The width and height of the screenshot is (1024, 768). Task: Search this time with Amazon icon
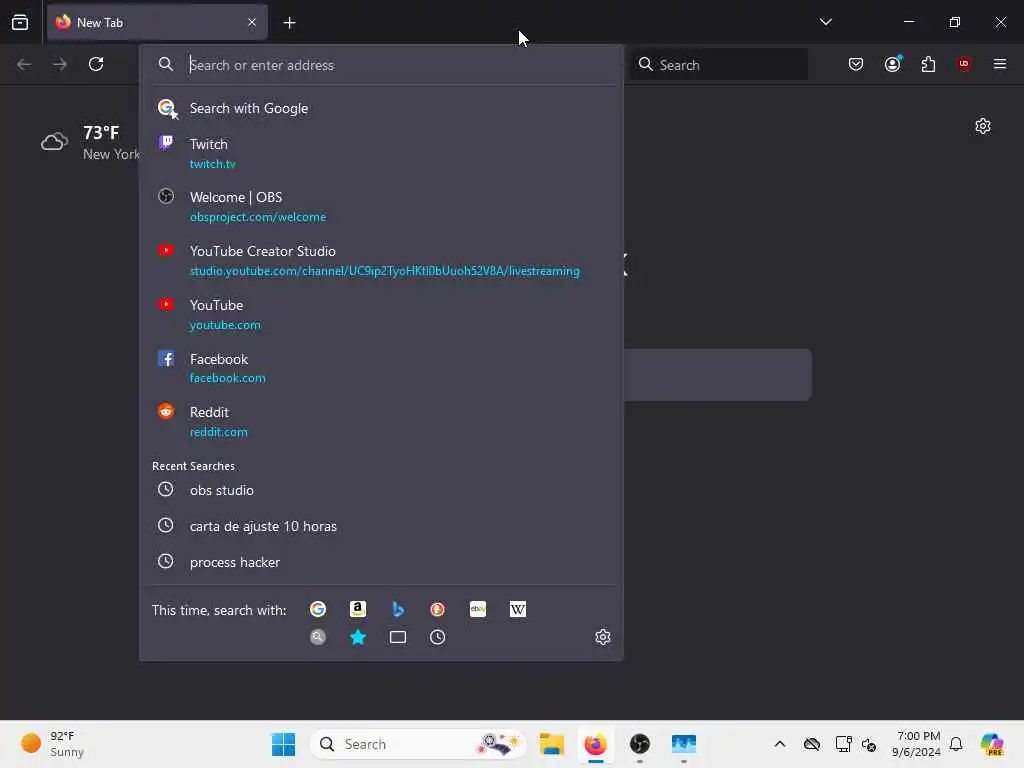(x=358, y=609)
